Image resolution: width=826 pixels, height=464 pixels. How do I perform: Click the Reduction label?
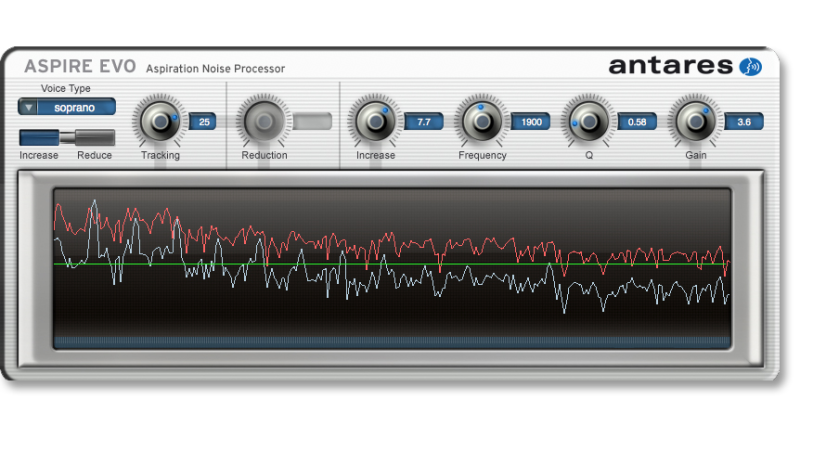(x=264, y=155)
